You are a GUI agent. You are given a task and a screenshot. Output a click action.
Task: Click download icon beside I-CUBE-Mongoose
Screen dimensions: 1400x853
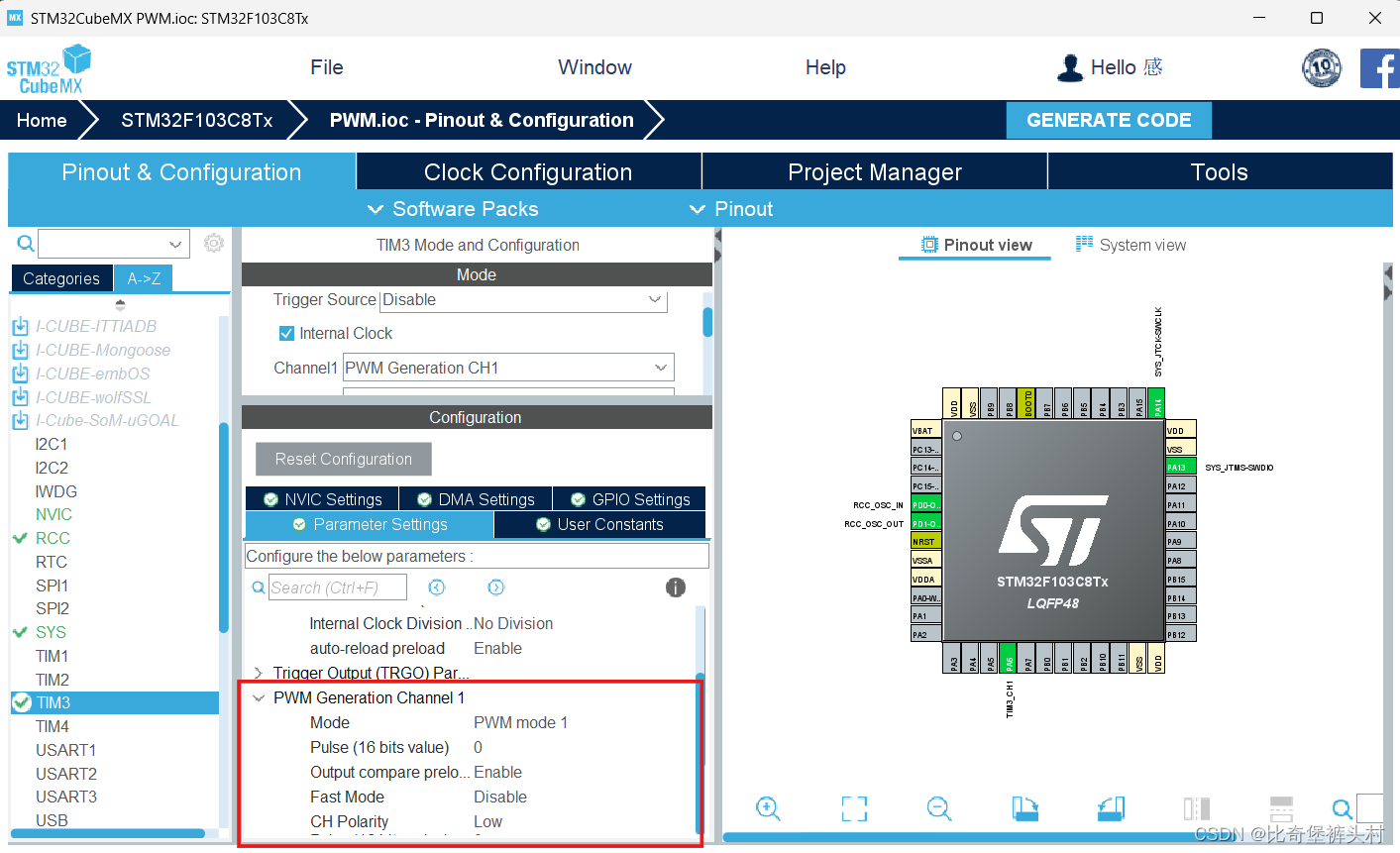(21, 350)
